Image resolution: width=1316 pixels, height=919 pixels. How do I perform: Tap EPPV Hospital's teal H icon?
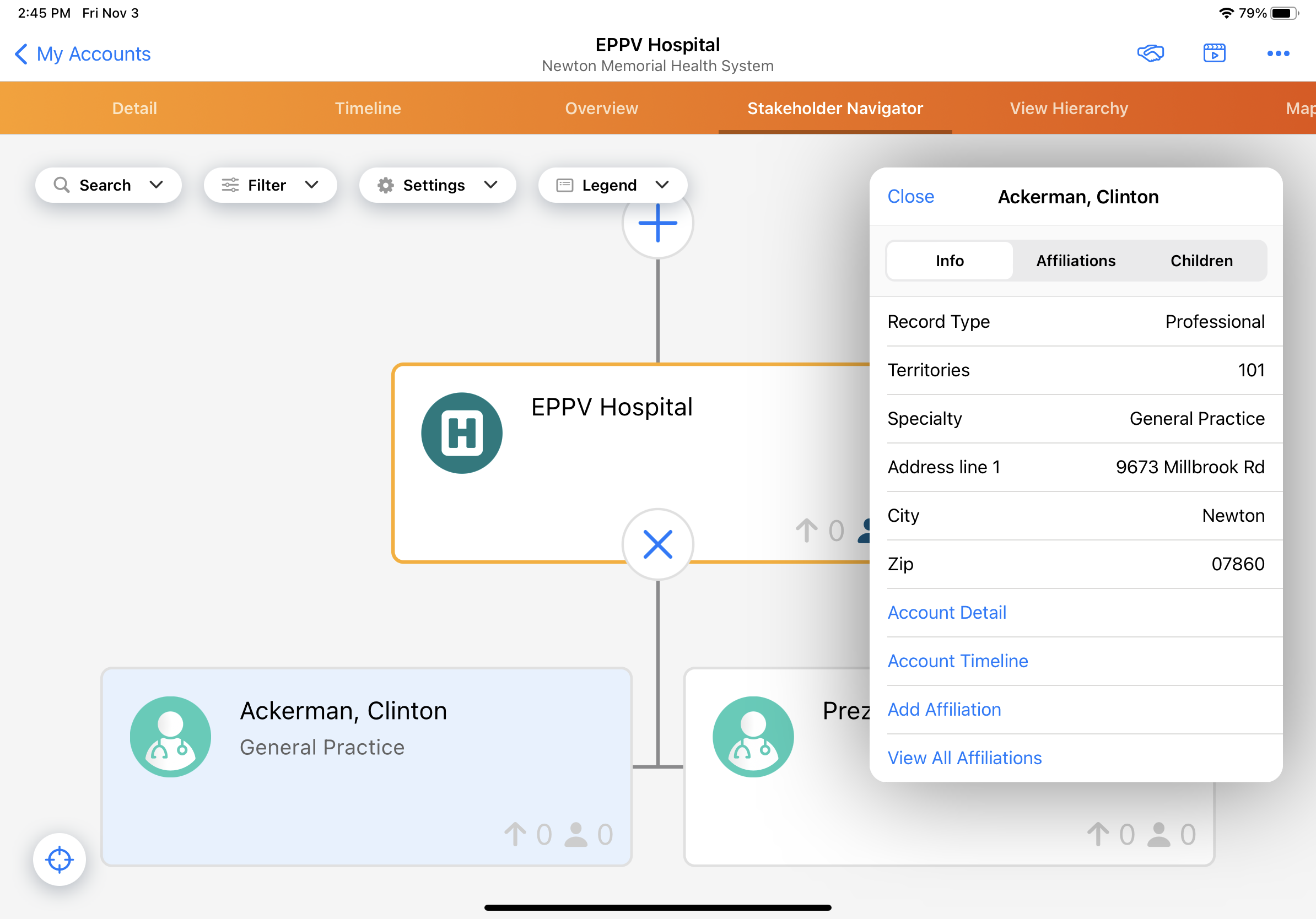click(x=461, y=433)
